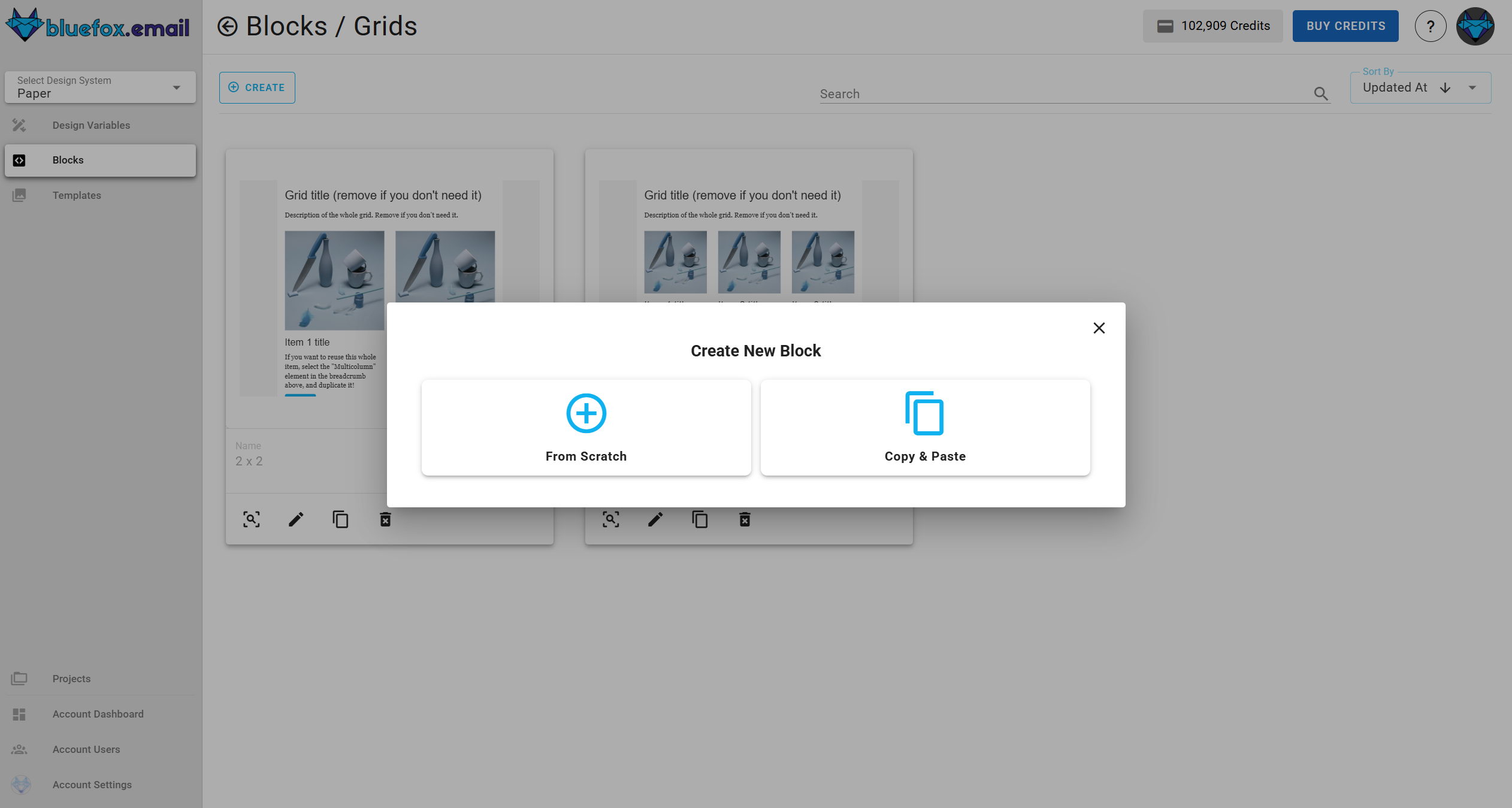The image size is (1512, 808).
Task: Open Templates in the sidebar
Action: 100,195
